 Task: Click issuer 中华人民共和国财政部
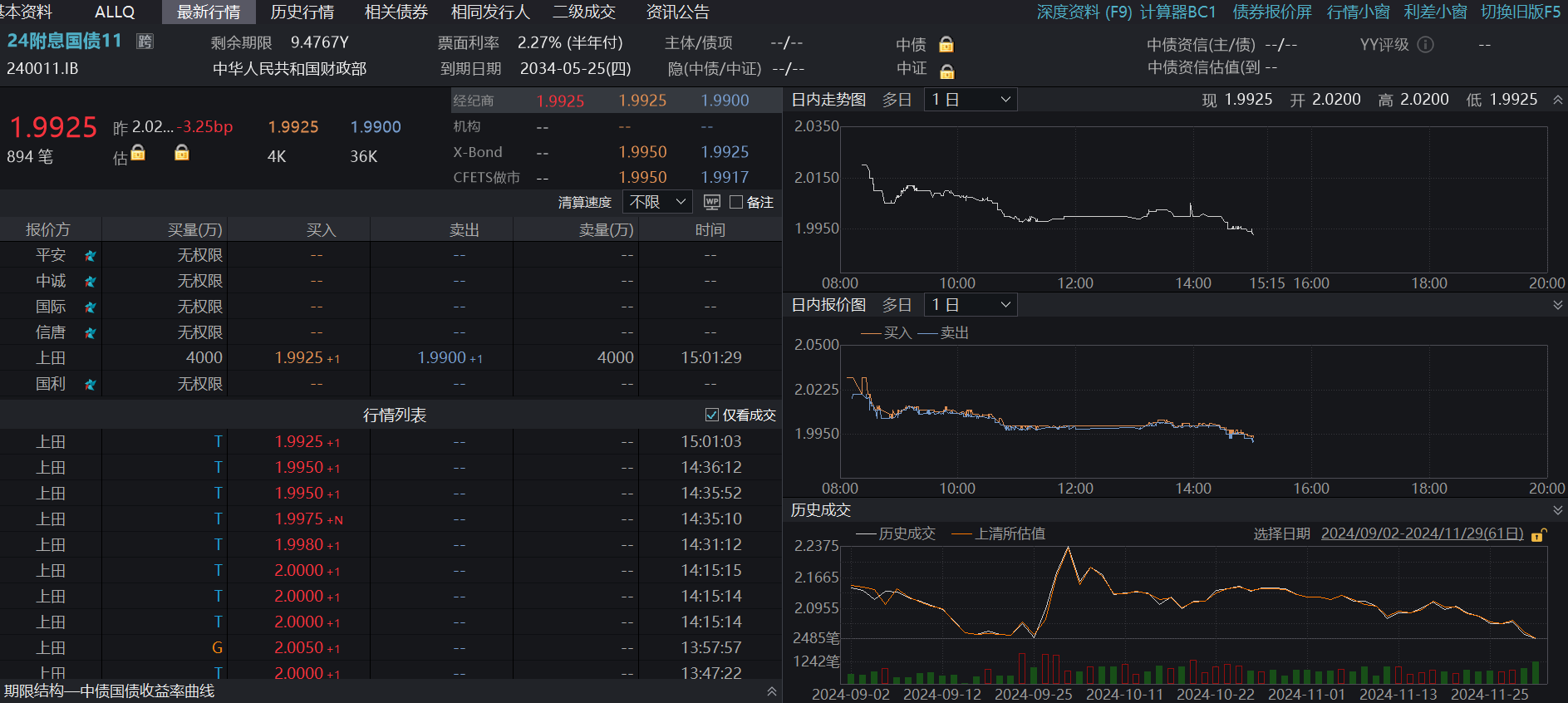click(289, 69)
